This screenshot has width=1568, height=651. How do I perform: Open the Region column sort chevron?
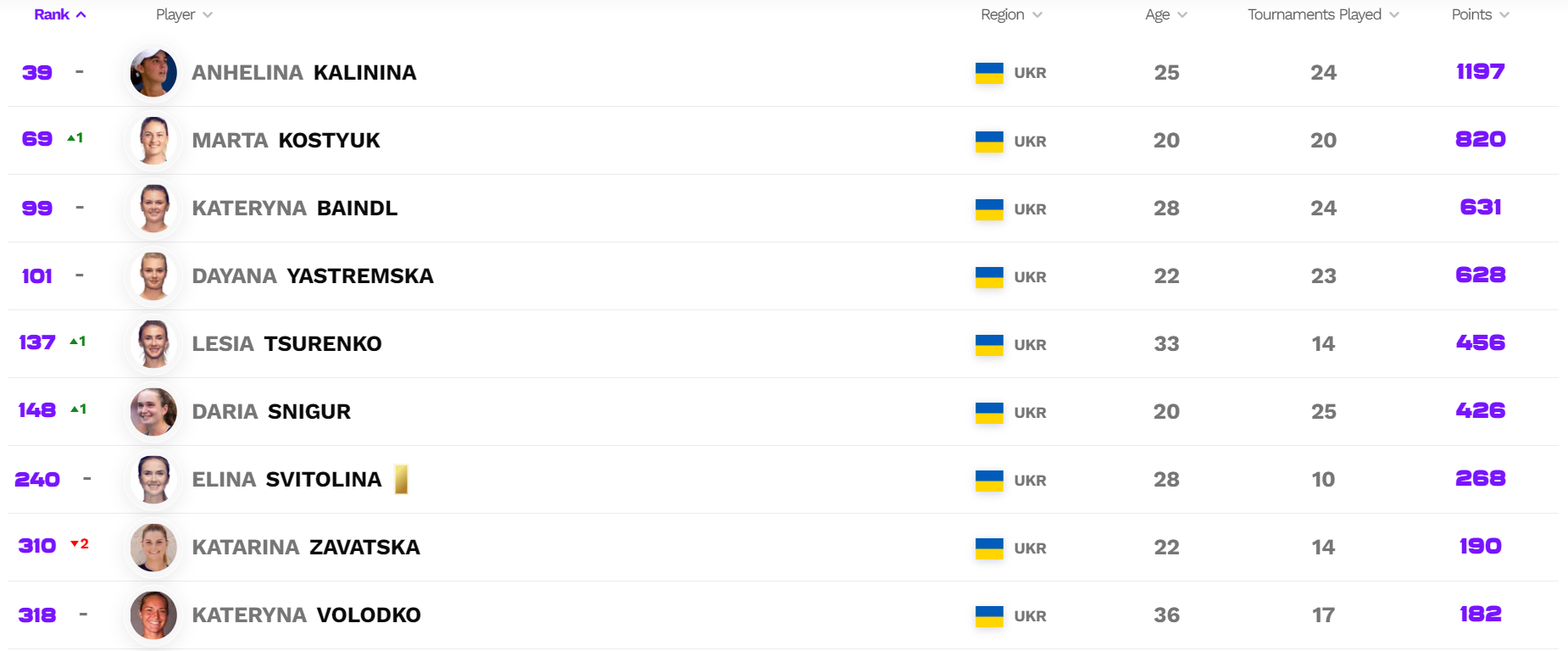pos(1037,15)
